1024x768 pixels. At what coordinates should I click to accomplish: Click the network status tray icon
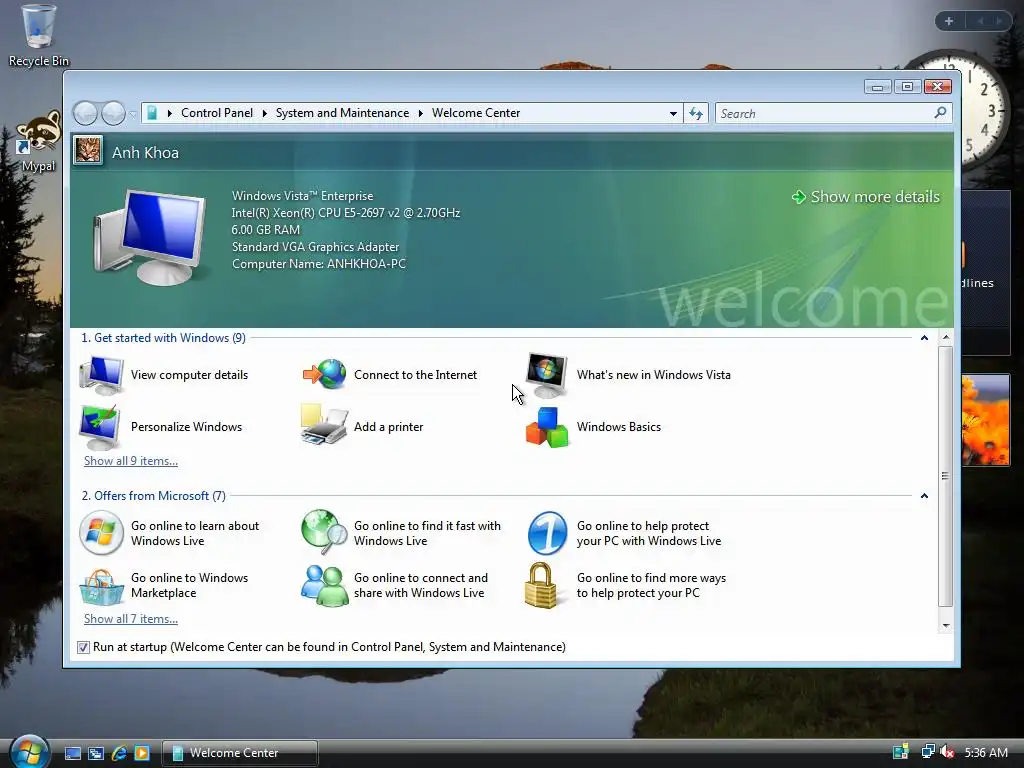pyautogui.click(x=927, y=752)
